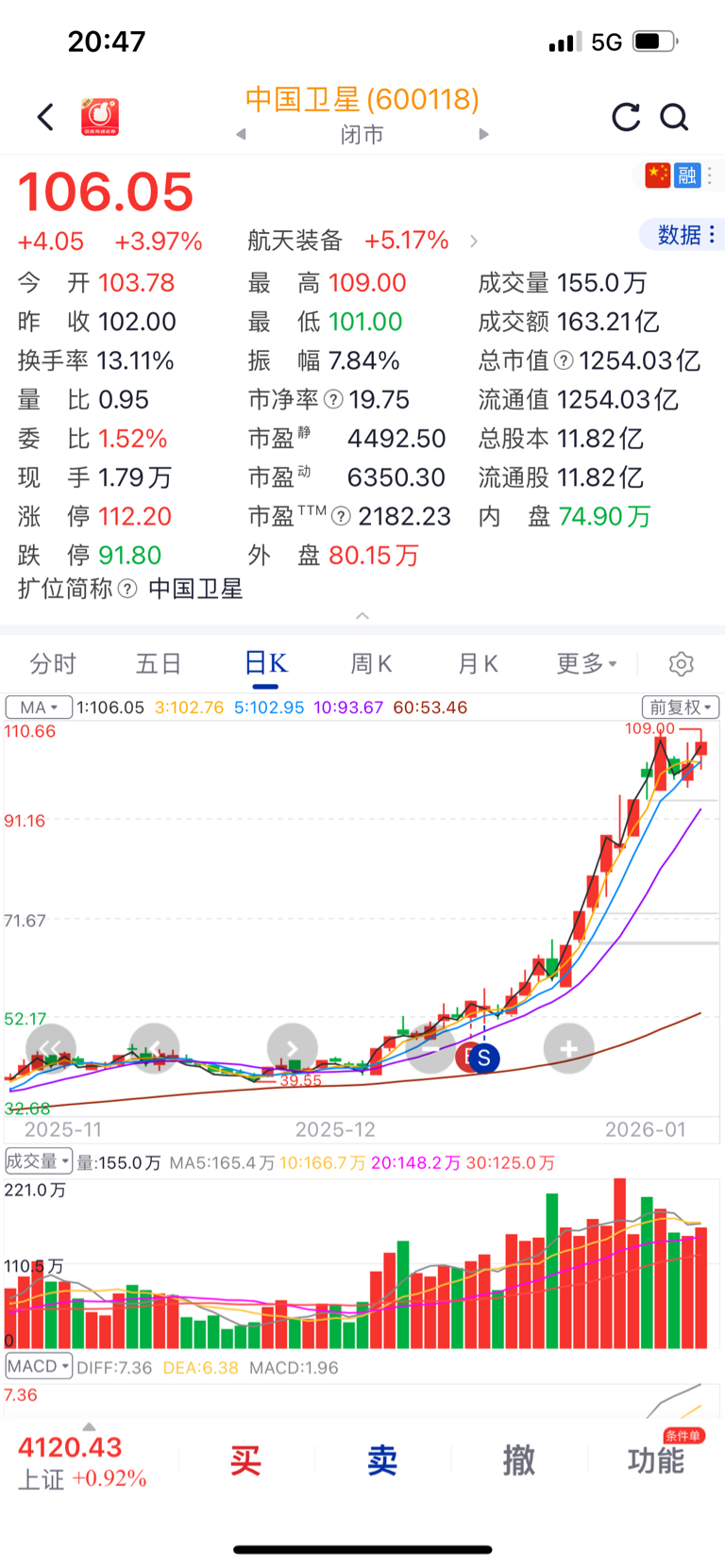This screenshot has width=725, height=1568.
Task: Open the search magnifier
Action: pos(674,117)
